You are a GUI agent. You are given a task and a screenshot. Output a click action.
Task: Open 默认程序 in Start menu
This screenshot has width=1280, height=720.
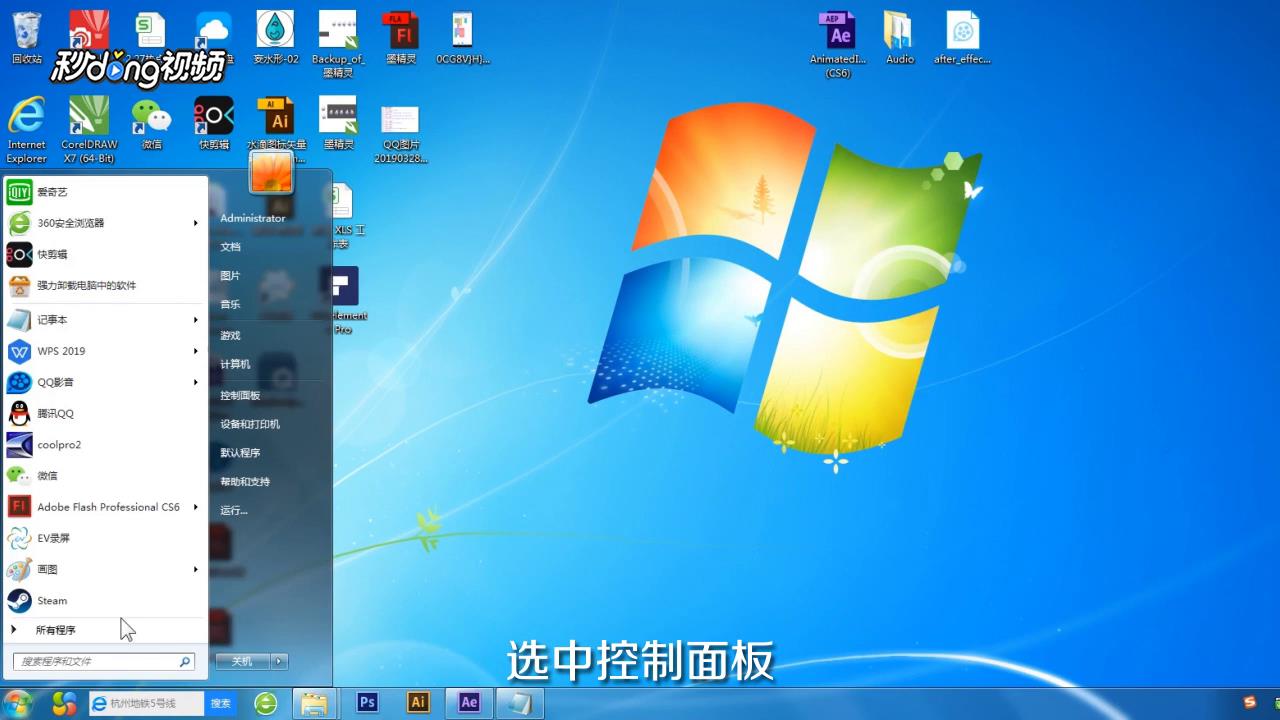pos(240,453)
